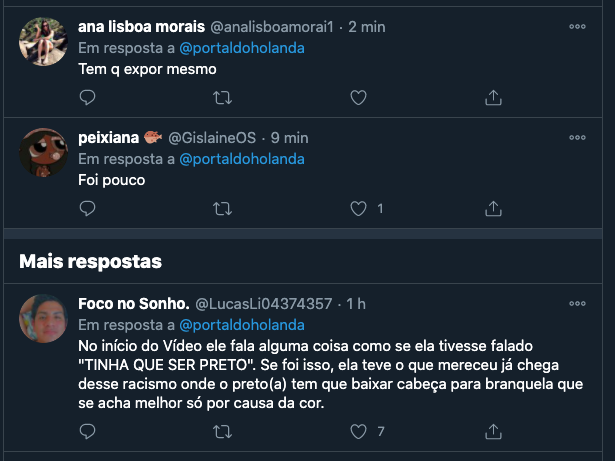
Task: Like Foco no Sonho's tweet with 7 likes
Action: (x=358, y=432)
